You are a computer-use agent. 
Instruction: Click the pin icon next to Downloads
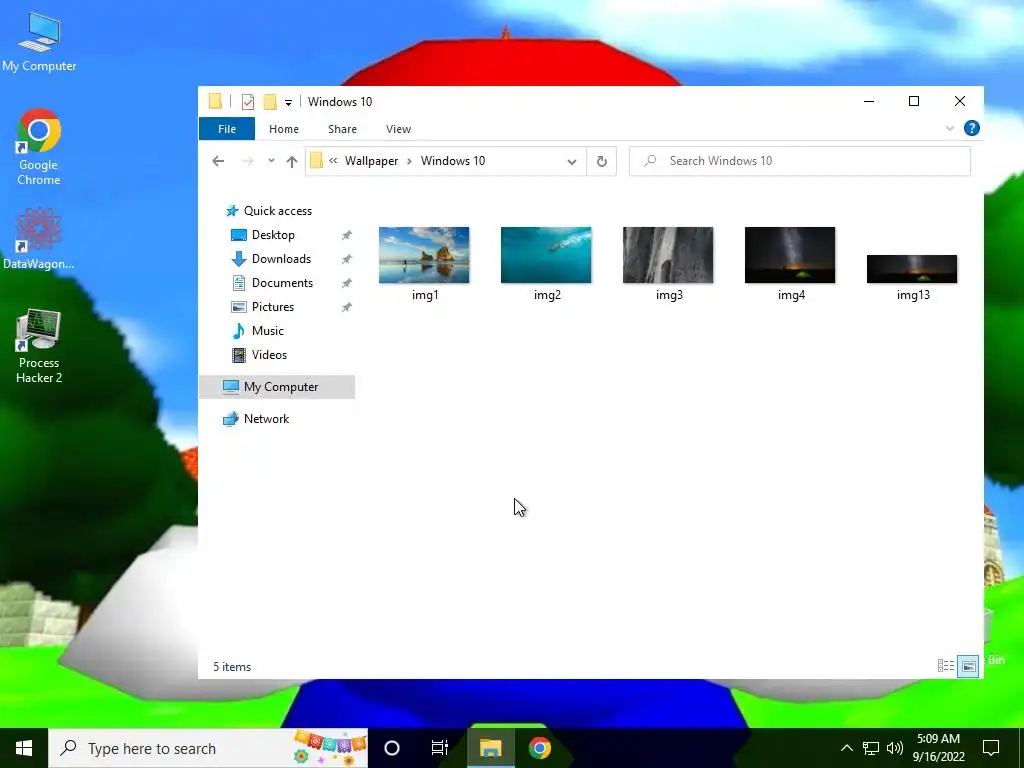[x=347, y=259]
